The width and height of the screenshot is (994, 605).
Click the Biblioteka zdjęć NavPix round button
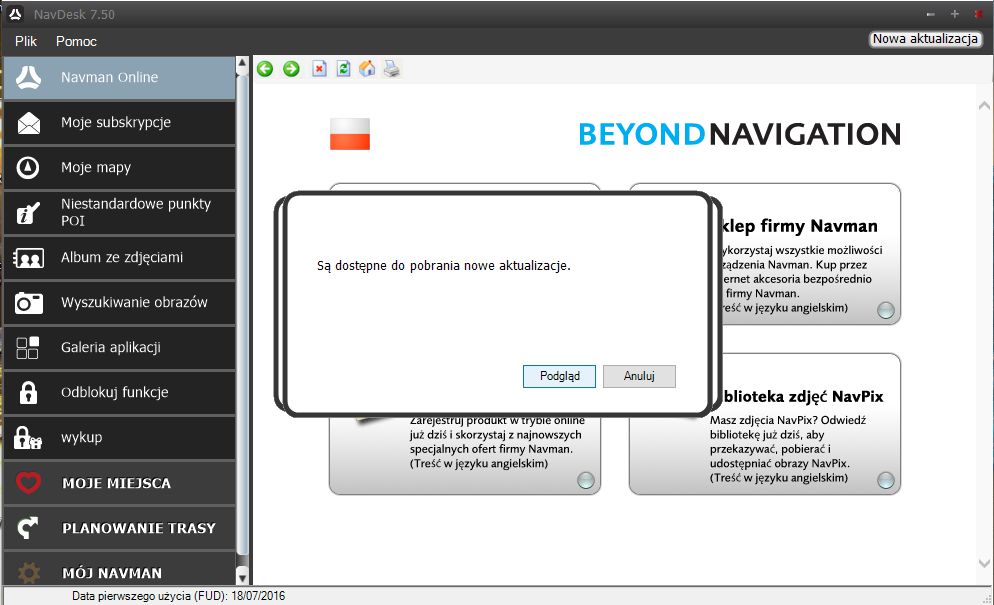(x=886, y=480)
